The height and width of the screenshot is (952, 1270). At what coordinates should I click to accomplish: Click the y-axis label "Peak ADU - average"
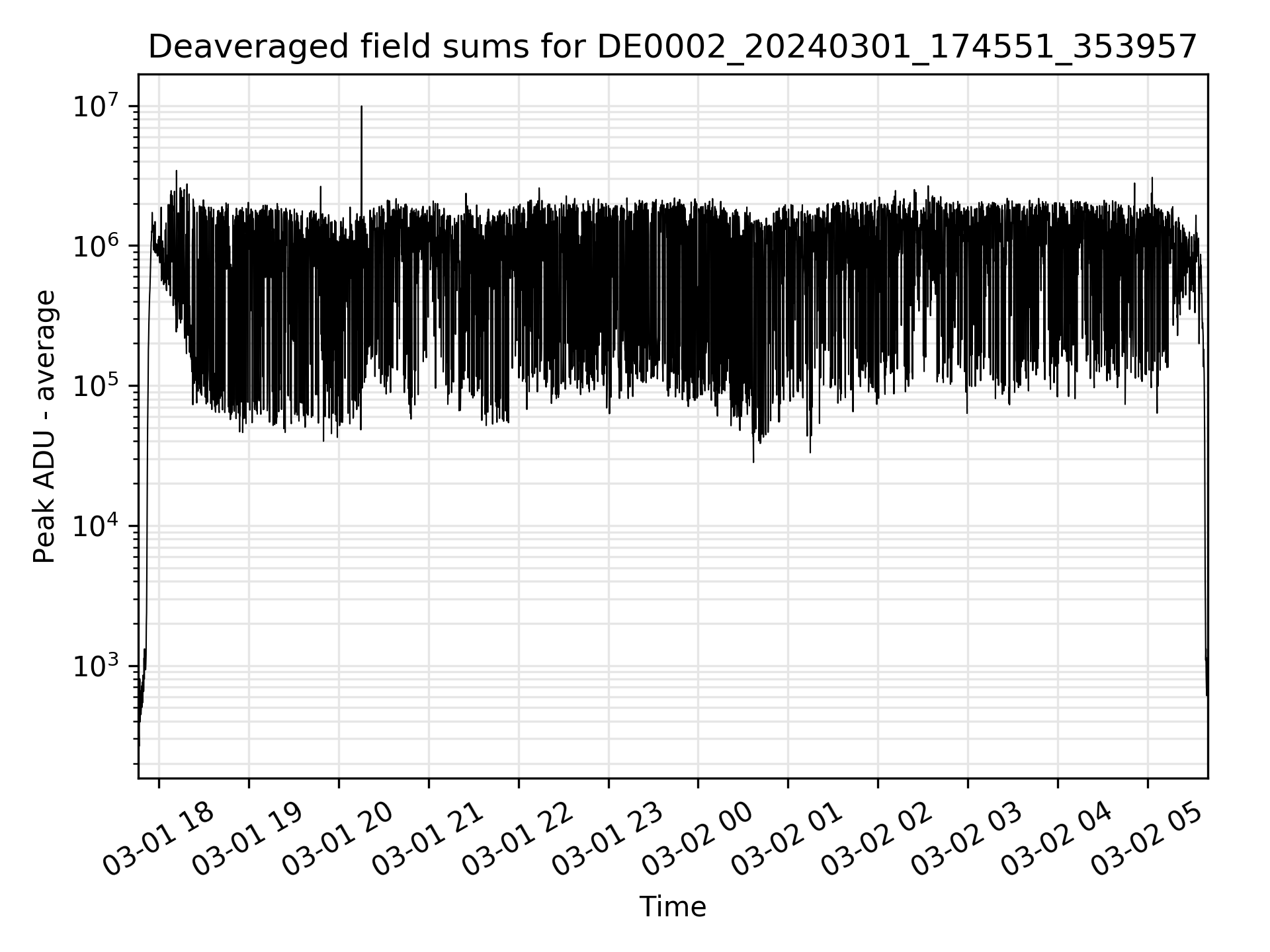point(44,426)
